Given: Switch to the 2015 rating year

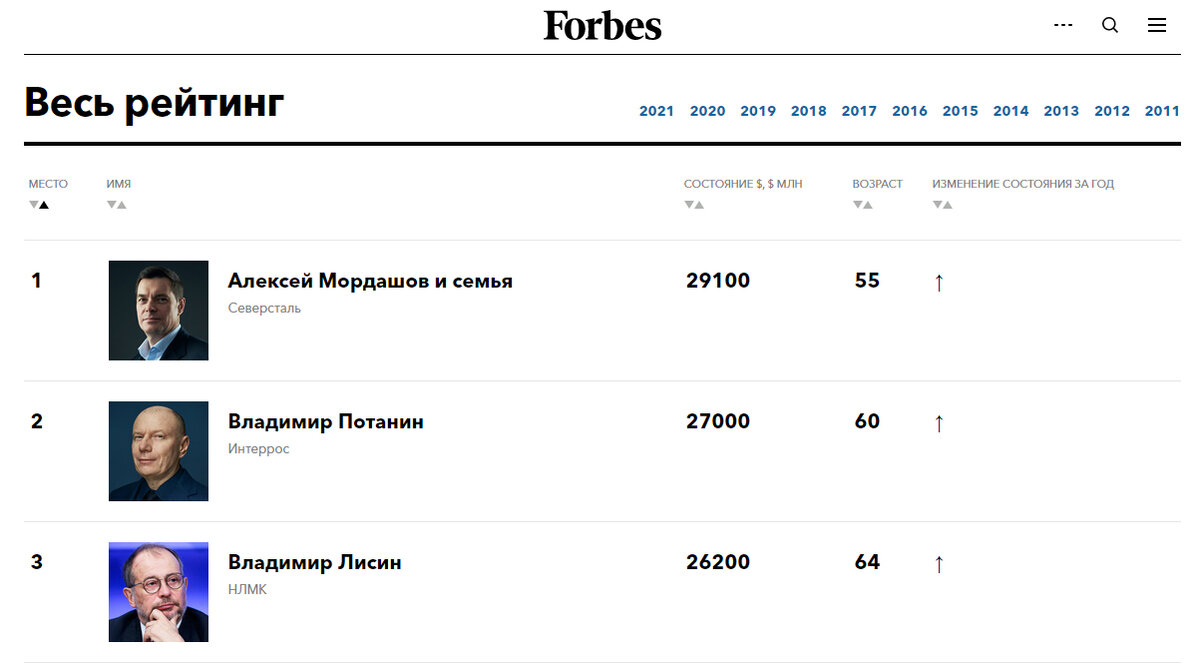Looking at the screenshot, I should coord(960,111).
